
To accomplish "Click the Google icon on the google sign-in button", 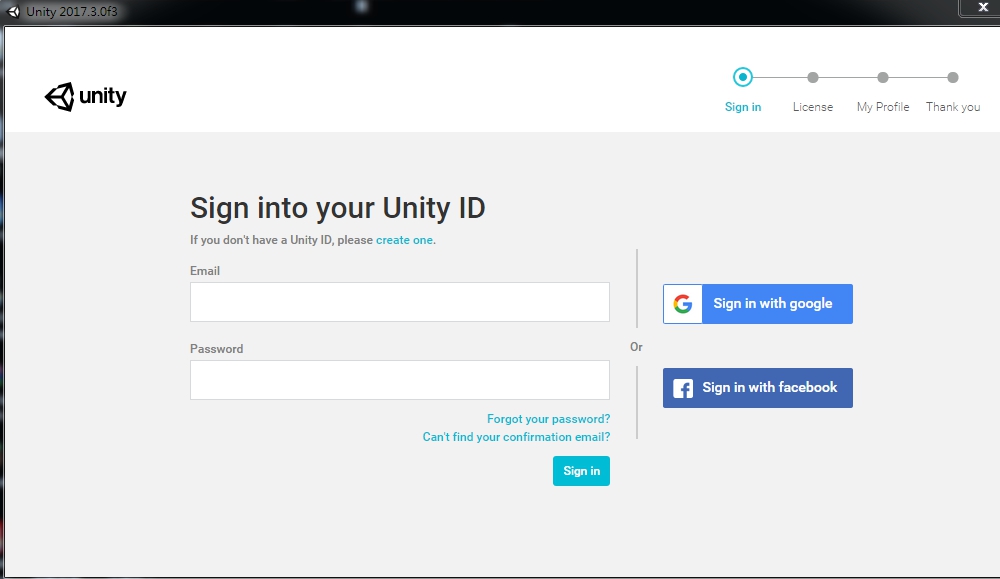I will pos(681,304).
